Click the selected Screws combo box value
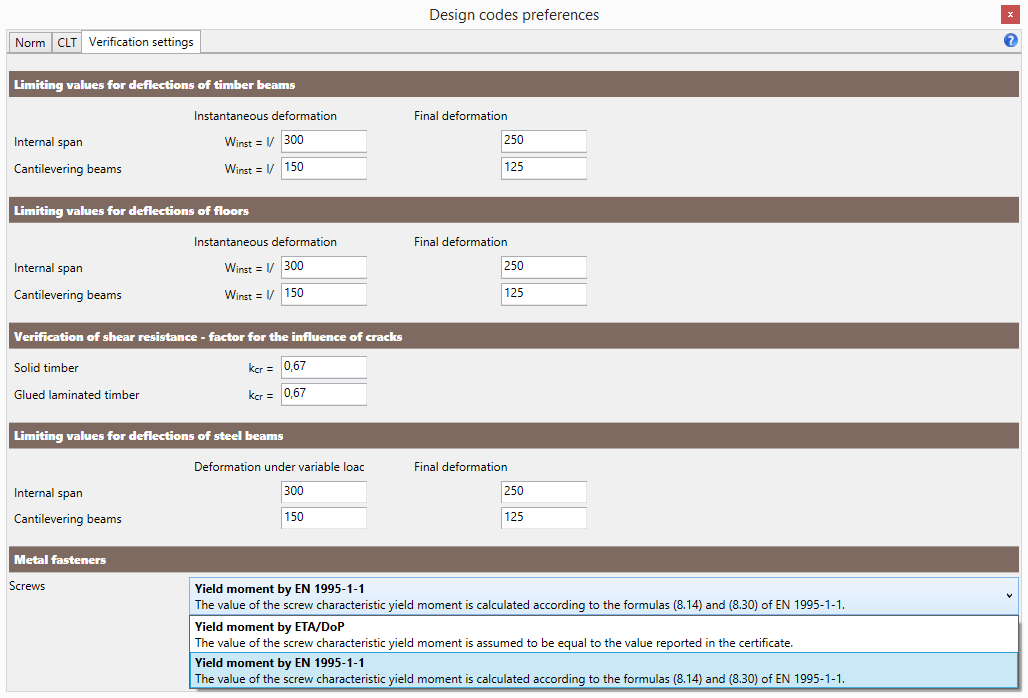Viewport: 1028px width, 698px height. (x=604, y=596)
